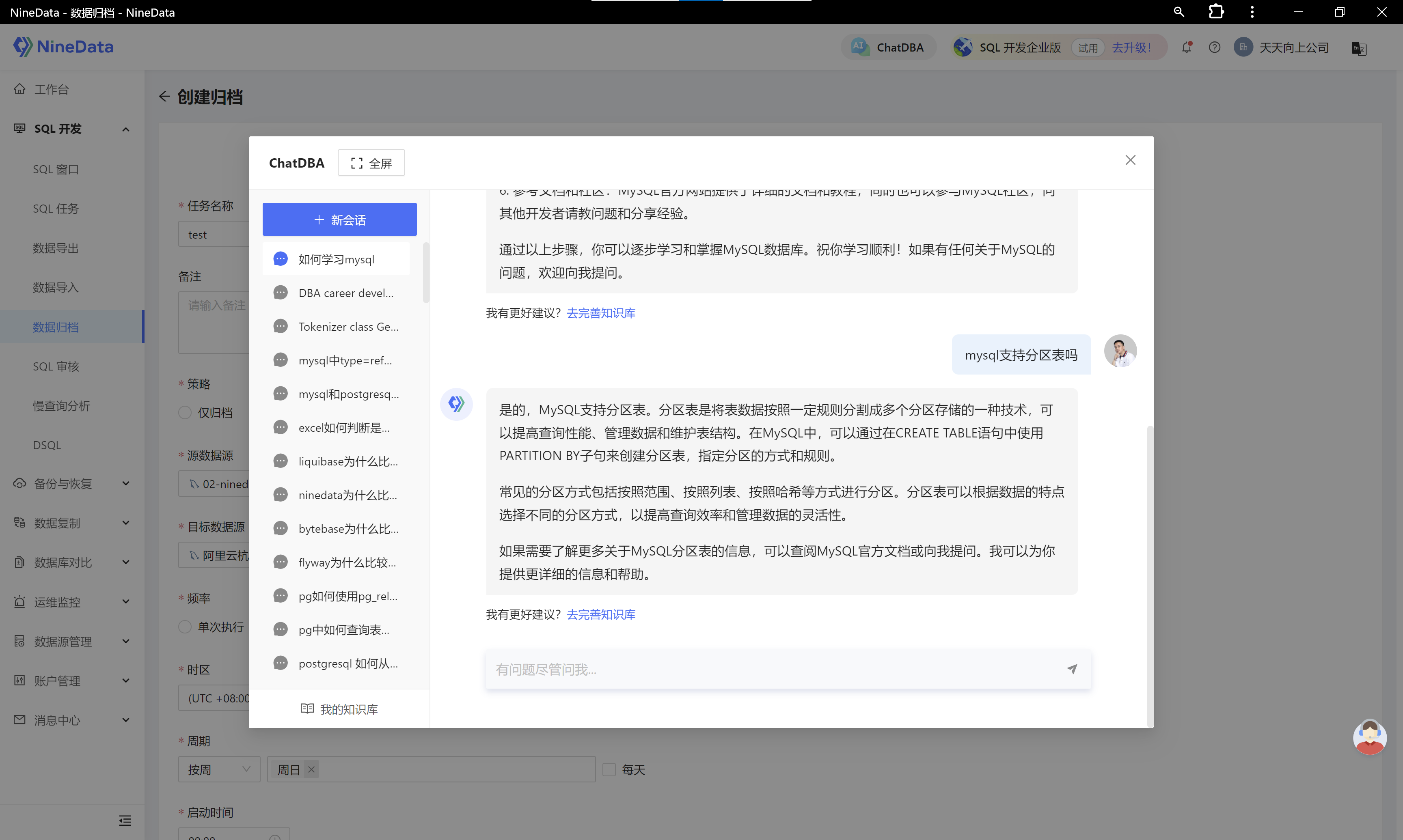This screenshot has height=840, width=1403.
Task: Open the customer service avatar widget
Action: point(1370,737)
